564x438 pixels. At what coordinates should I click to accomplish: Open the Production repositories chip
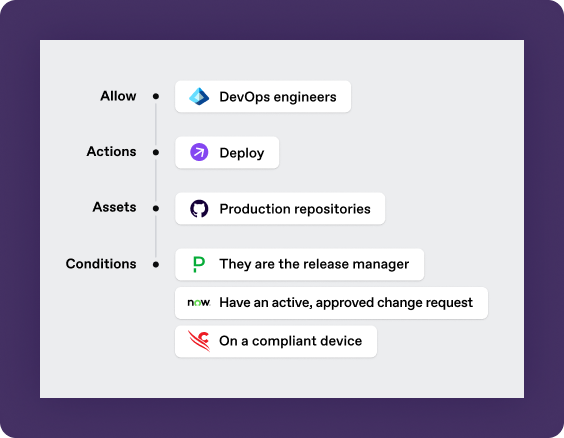[x=280, y=209]
